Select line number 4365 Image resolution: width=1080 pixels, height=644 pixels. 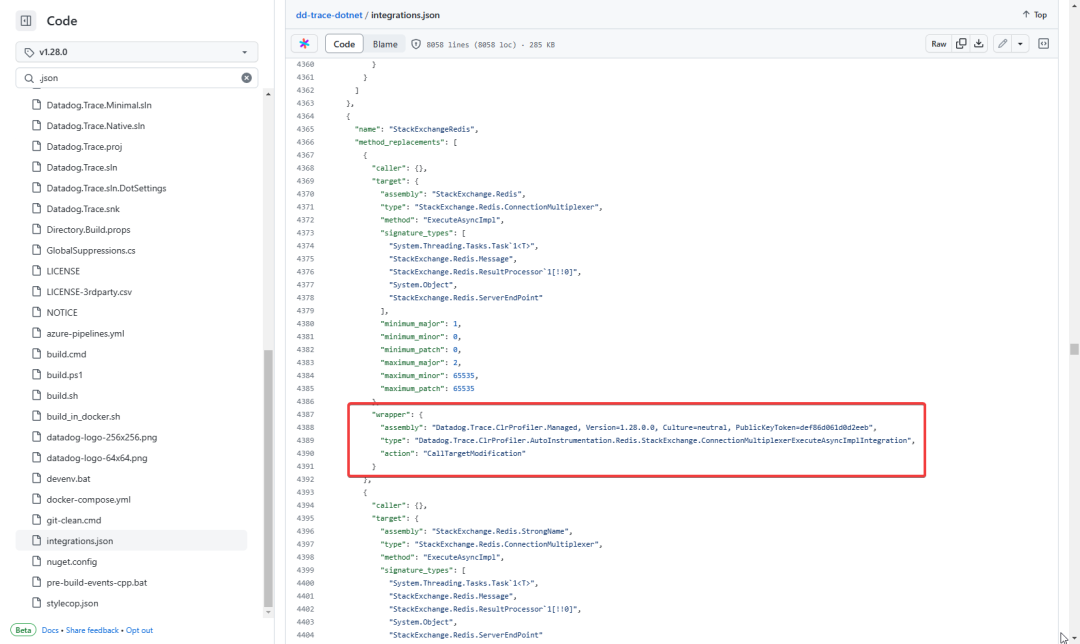305,129
